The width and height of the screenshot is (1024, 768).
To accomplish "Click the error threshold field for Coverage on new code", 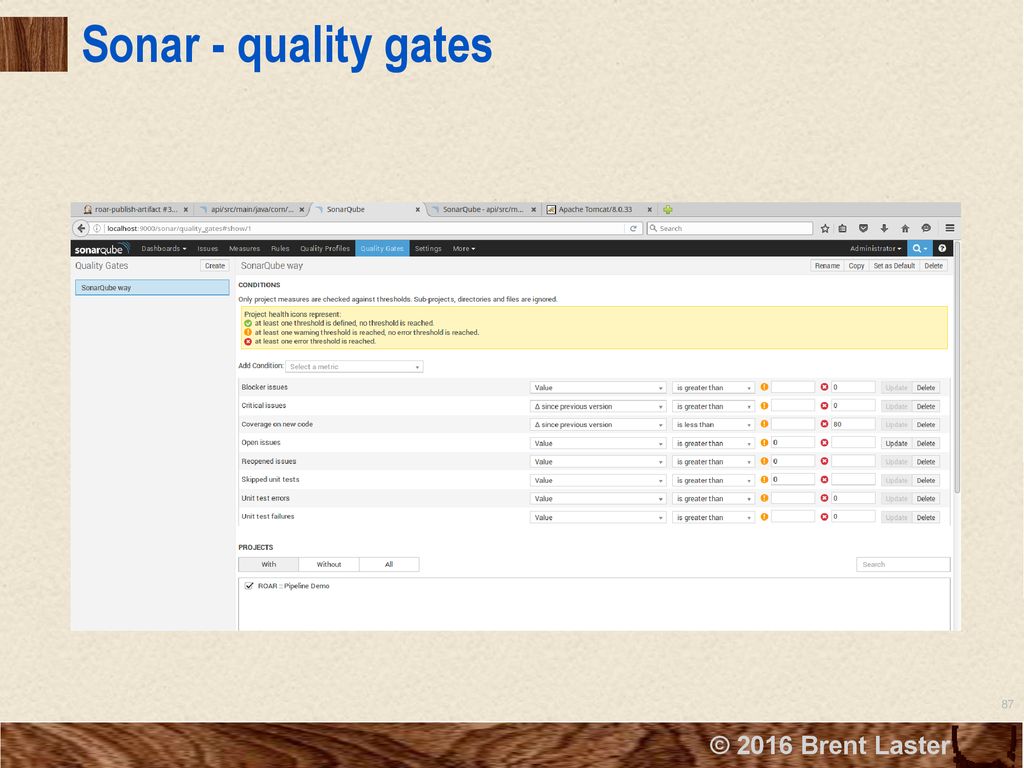I will pyautogui.click(x=853, y=424).
